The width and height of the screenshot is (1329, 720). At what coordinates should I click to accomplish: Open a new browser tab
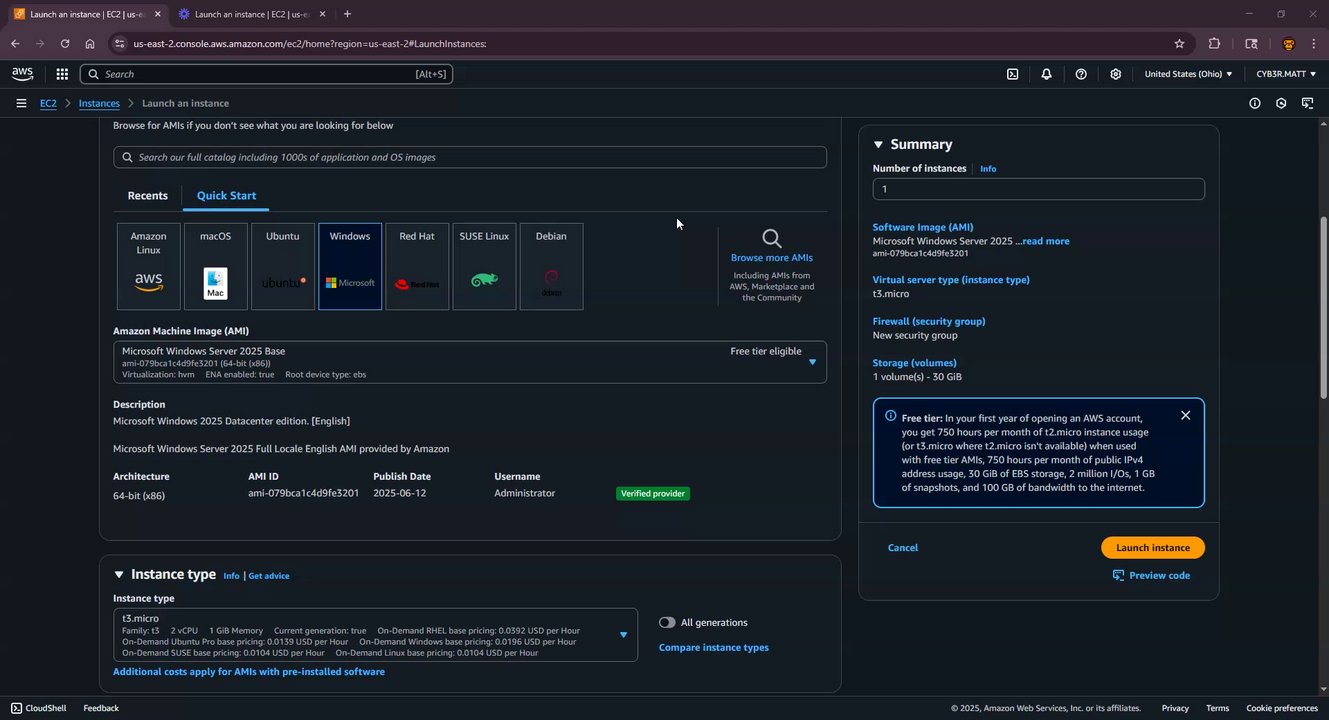coord(347,14)
